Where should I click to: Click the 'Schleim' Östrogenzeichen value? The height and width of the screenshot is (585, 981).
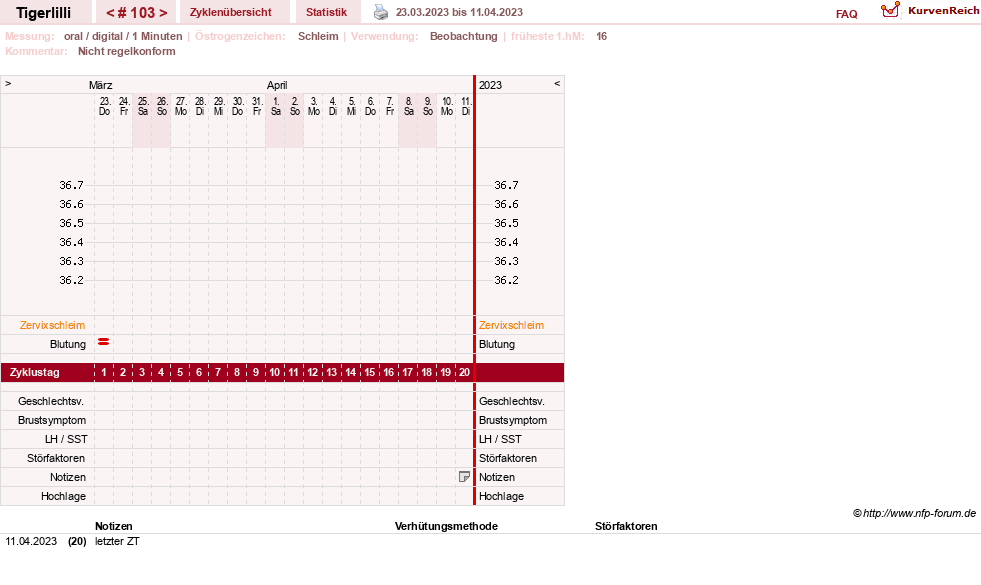coord(318,36)
